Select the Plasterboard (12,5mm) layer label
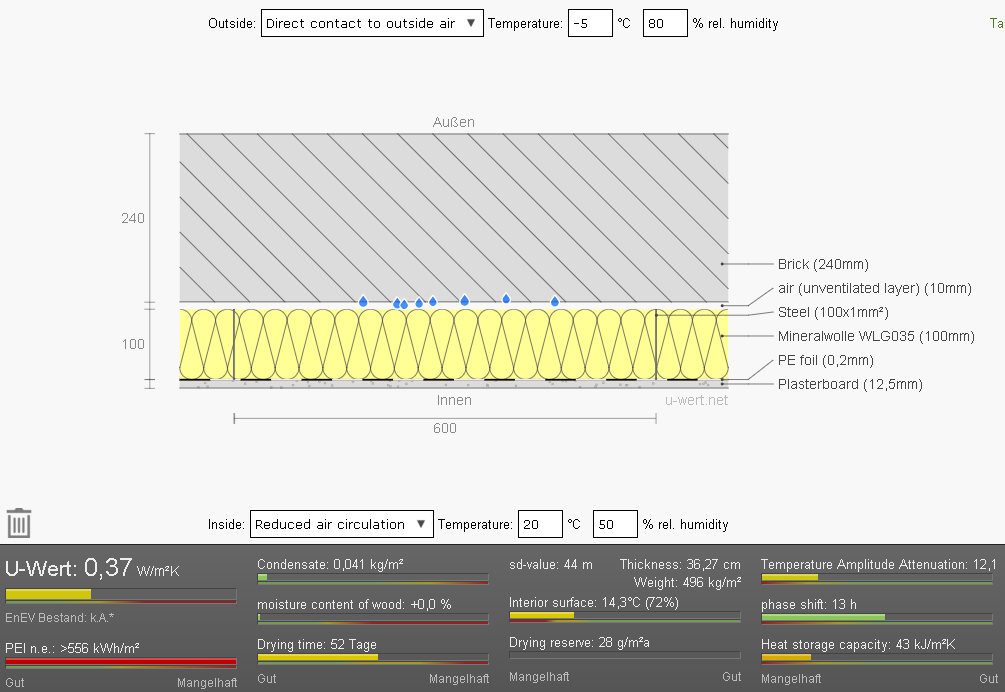 pyautogui.click(x=850, y=384)
